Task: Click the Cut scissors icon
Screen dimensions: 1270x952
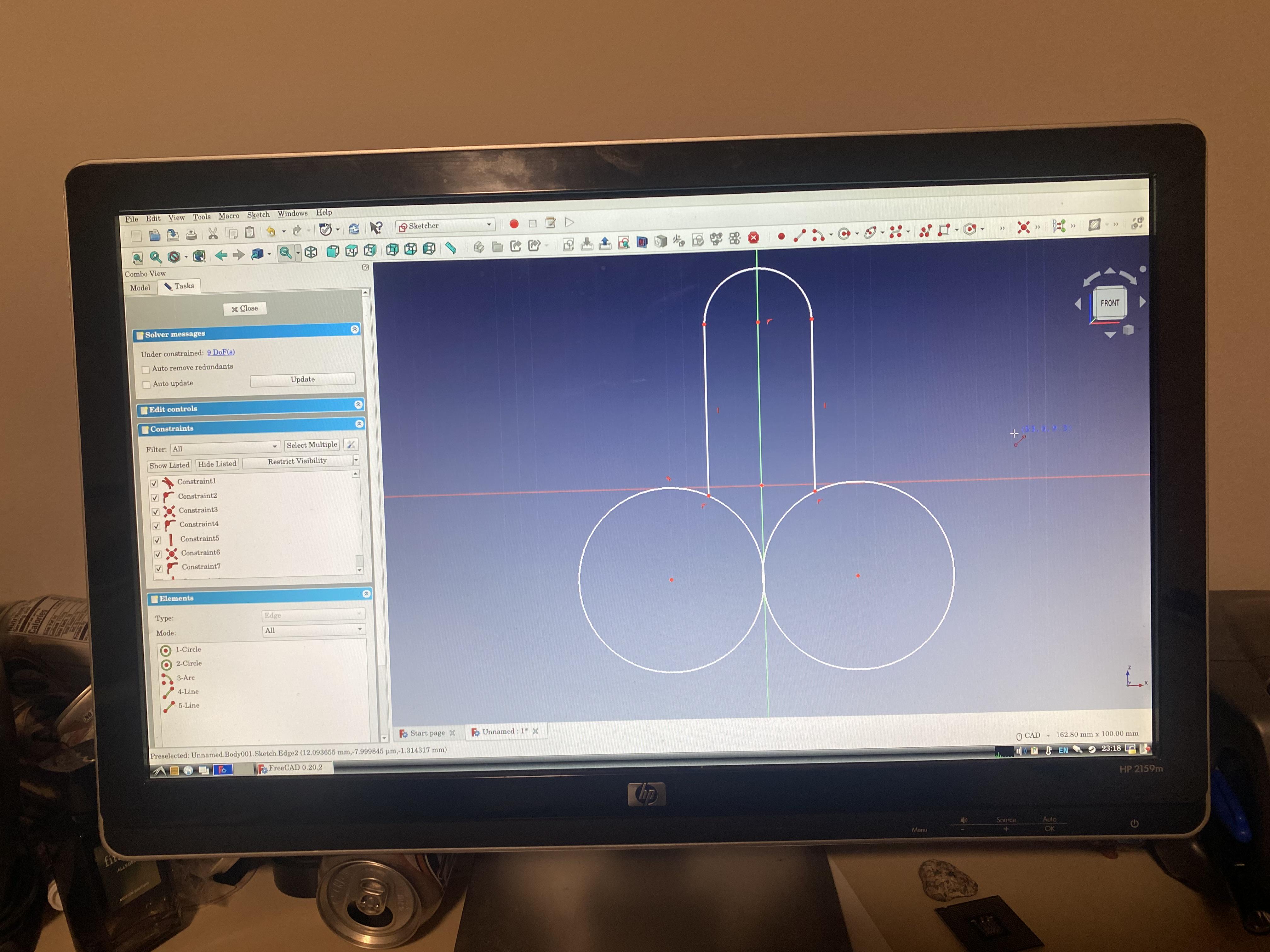Action: pyautogui.click(x=213, y=234)
